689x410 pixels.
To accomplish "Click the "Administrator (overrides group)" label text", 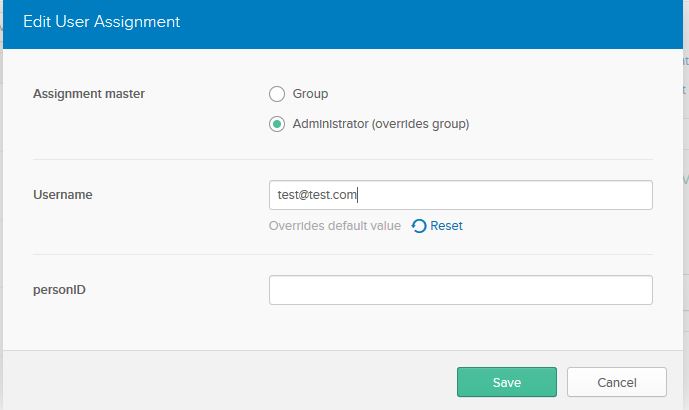I will pos(381,125).
